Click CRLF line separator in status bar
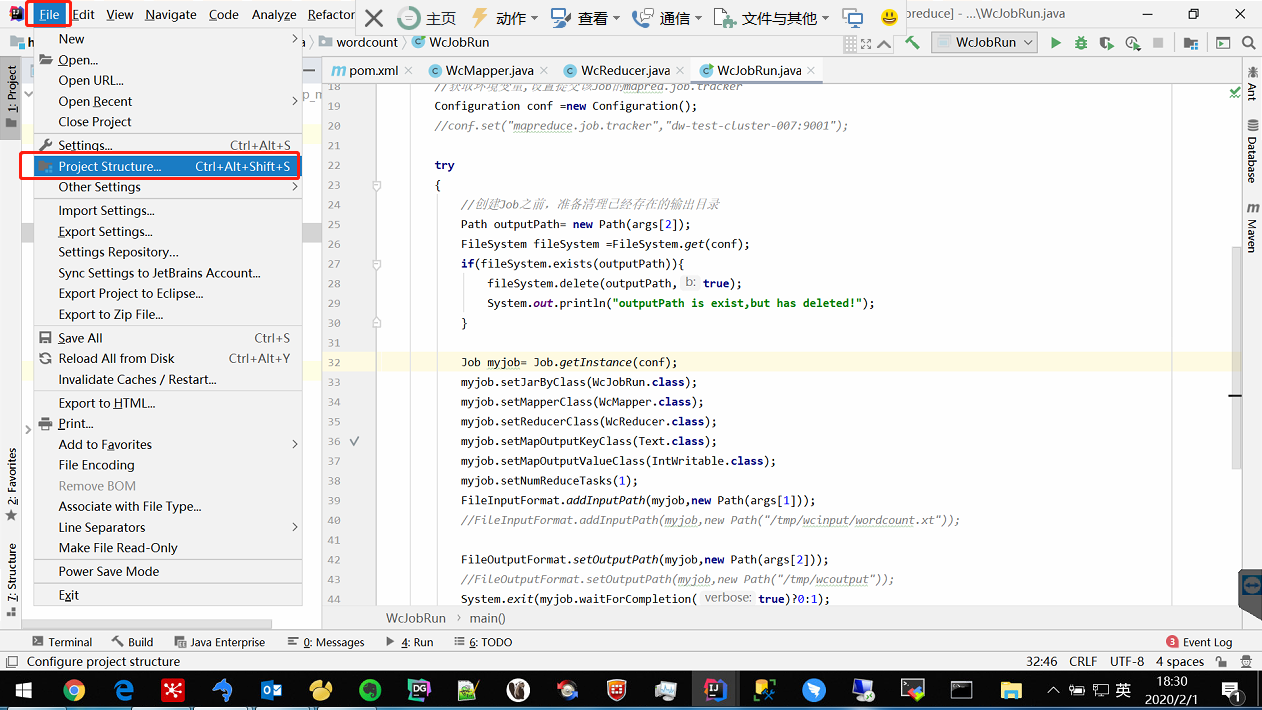1262x710 pixels. click(x=1082, y=661)
